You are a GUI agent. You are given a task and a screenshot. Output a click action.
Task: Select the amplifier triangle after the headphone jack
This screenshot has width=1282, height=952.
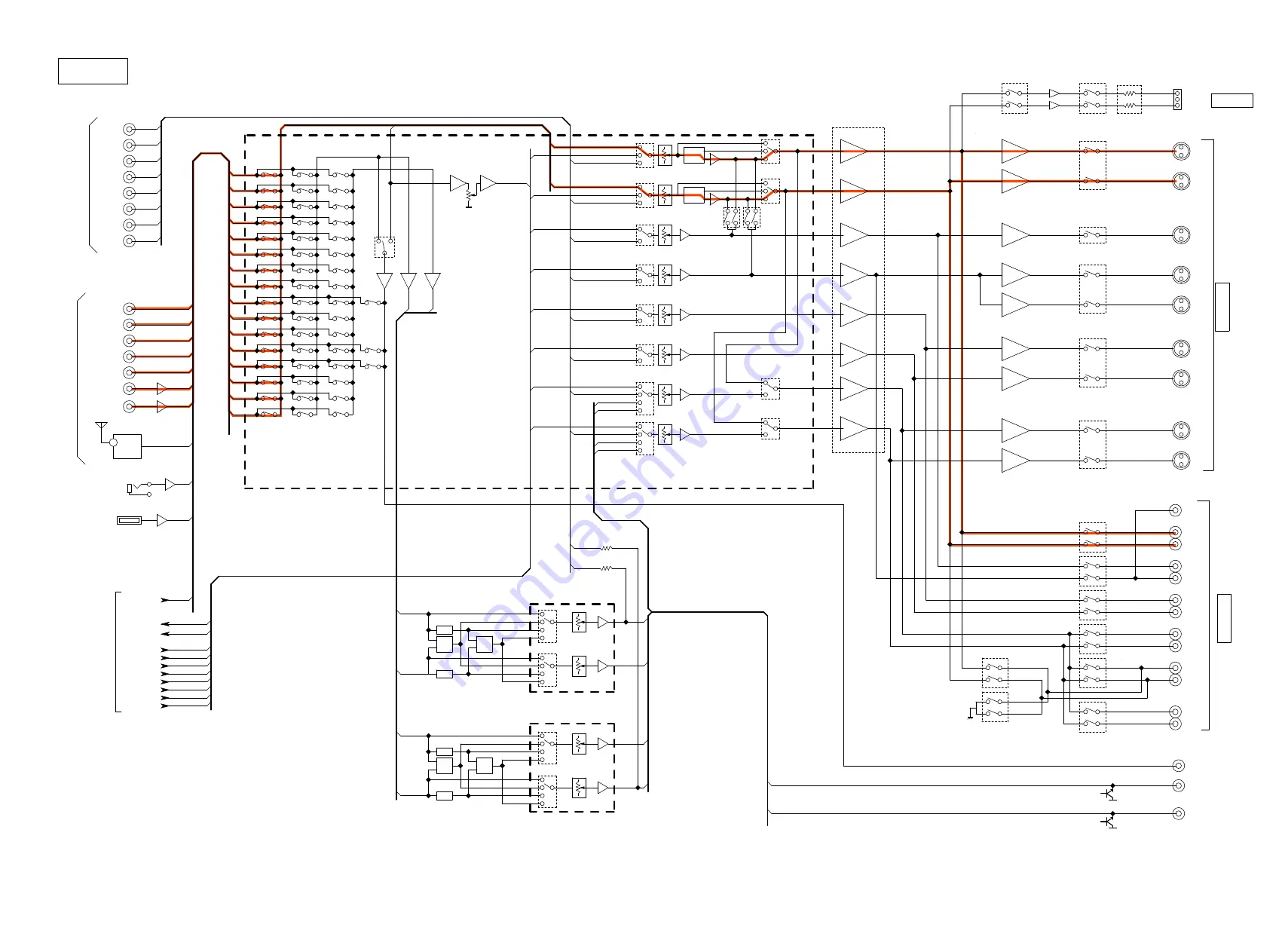click(x=170, y=484)
